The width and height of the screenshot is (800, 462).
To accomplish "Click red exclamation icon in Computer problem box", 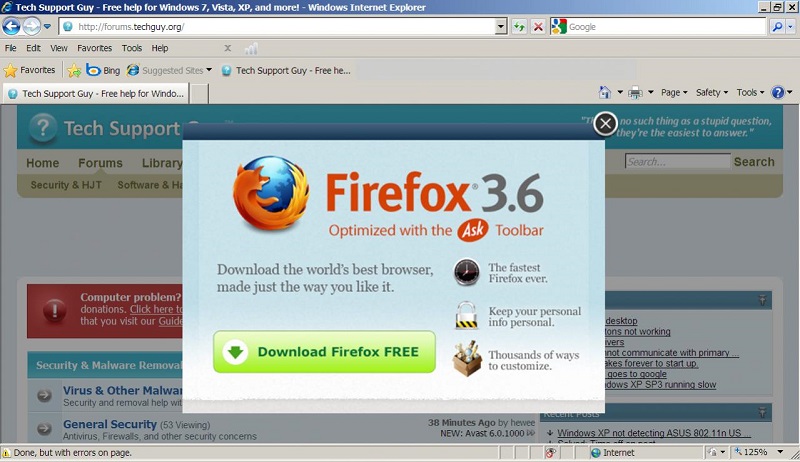I will point(55,310).
